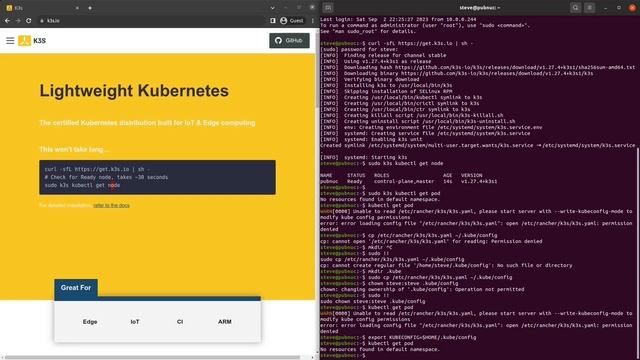Close the K3s browser tab
Image resolution: width=640 pixels, height=360 pixels.
(77, 8)
